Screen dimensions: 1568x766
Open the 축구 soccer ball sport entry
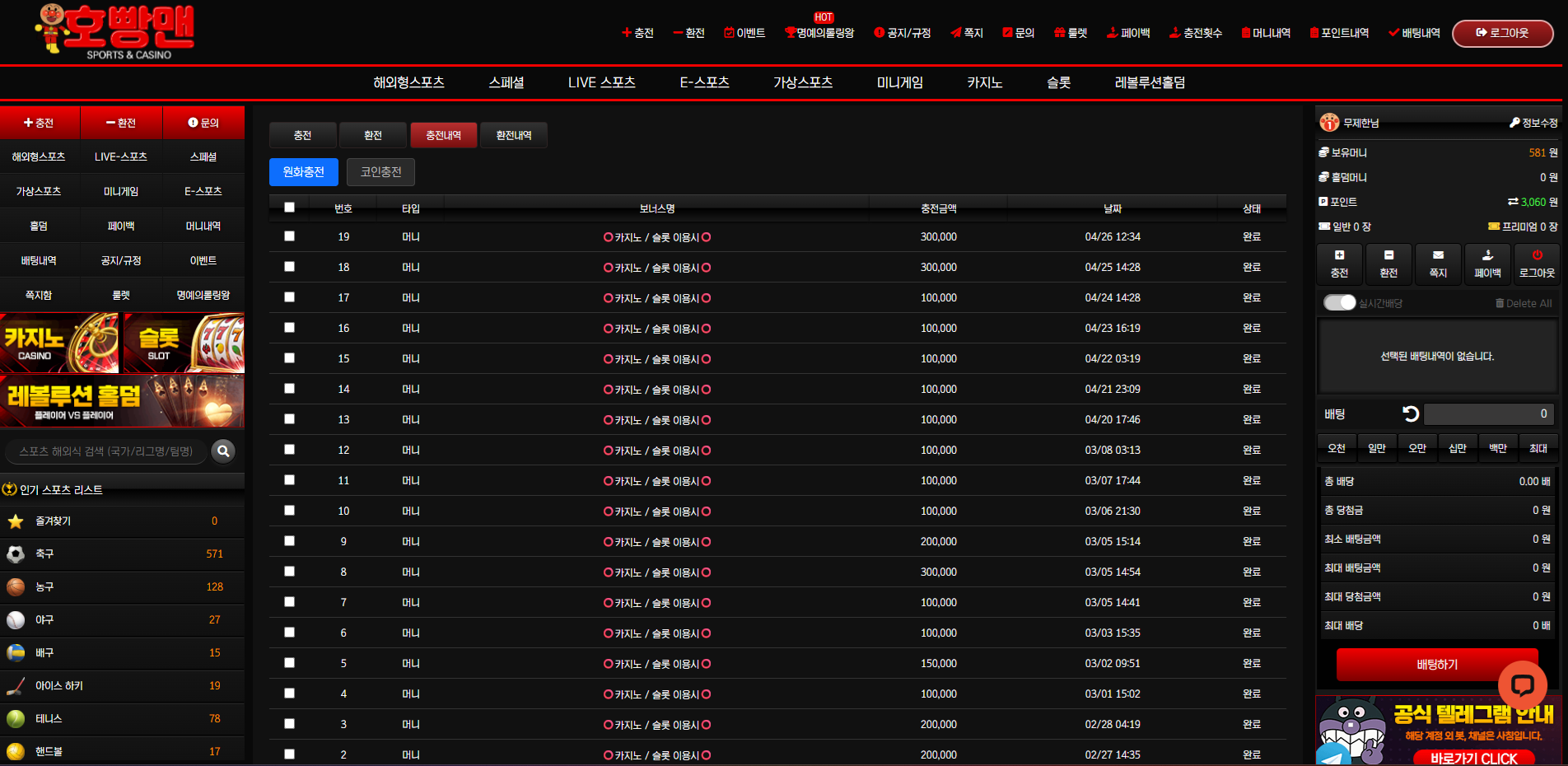[x=122, y=553]
